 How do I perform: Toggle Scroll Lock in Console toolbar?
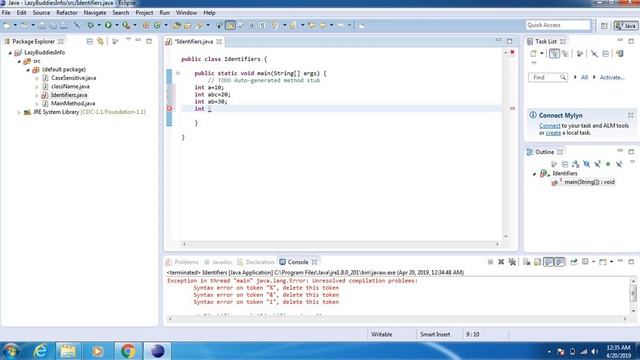pyautogui.click(x=538, y=262)
